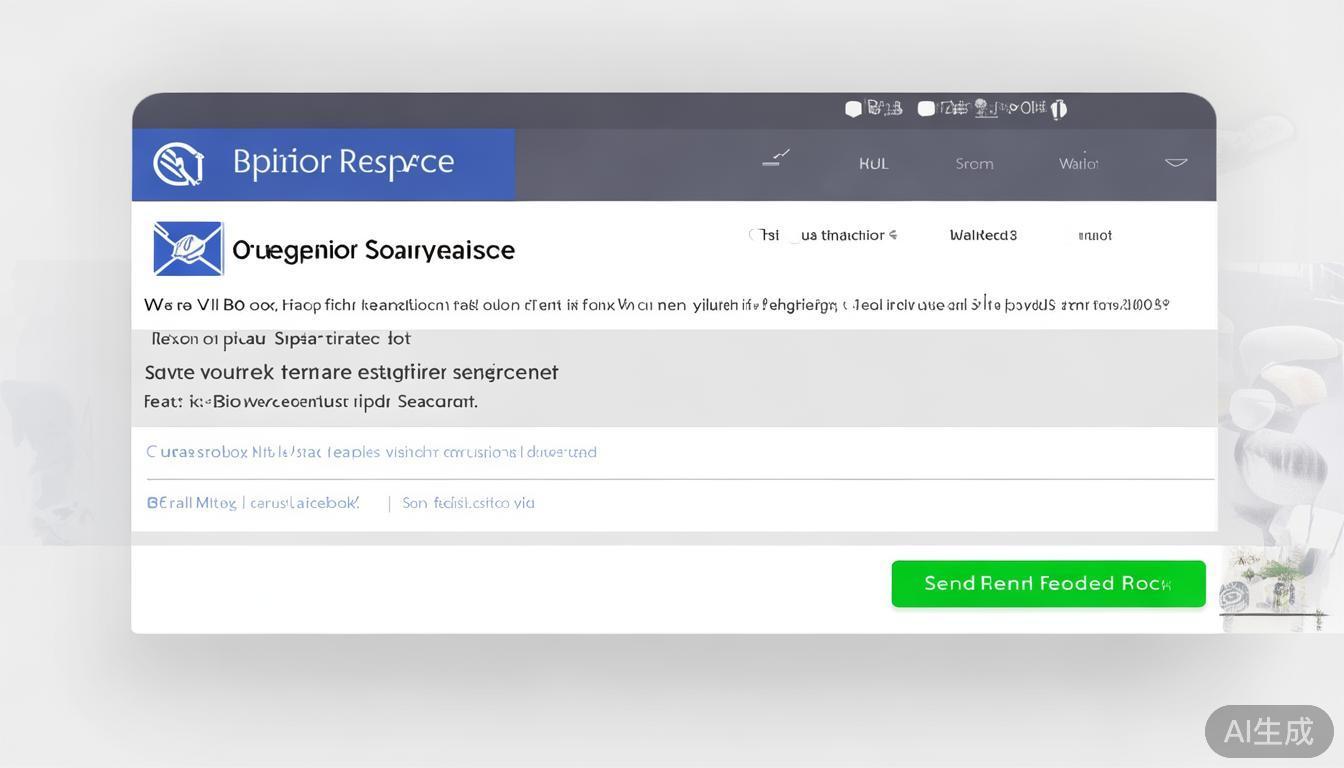Image resolution: width=1344 pixels, height=768 pixels.
Task: Follow the 'Son fcdisl.csitco via' link
Action: [468, 503]
